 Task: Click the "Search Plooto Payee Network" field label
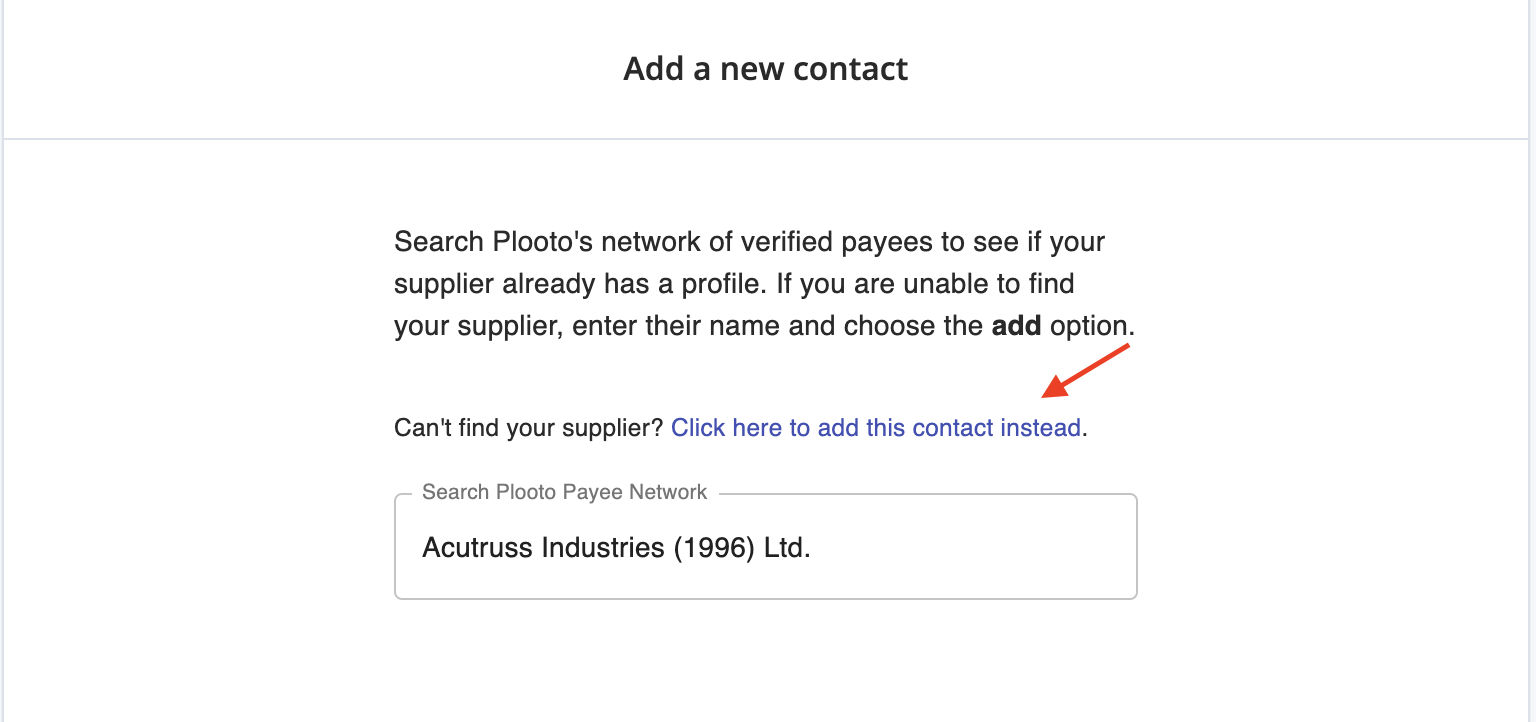(x=564, y=492)
